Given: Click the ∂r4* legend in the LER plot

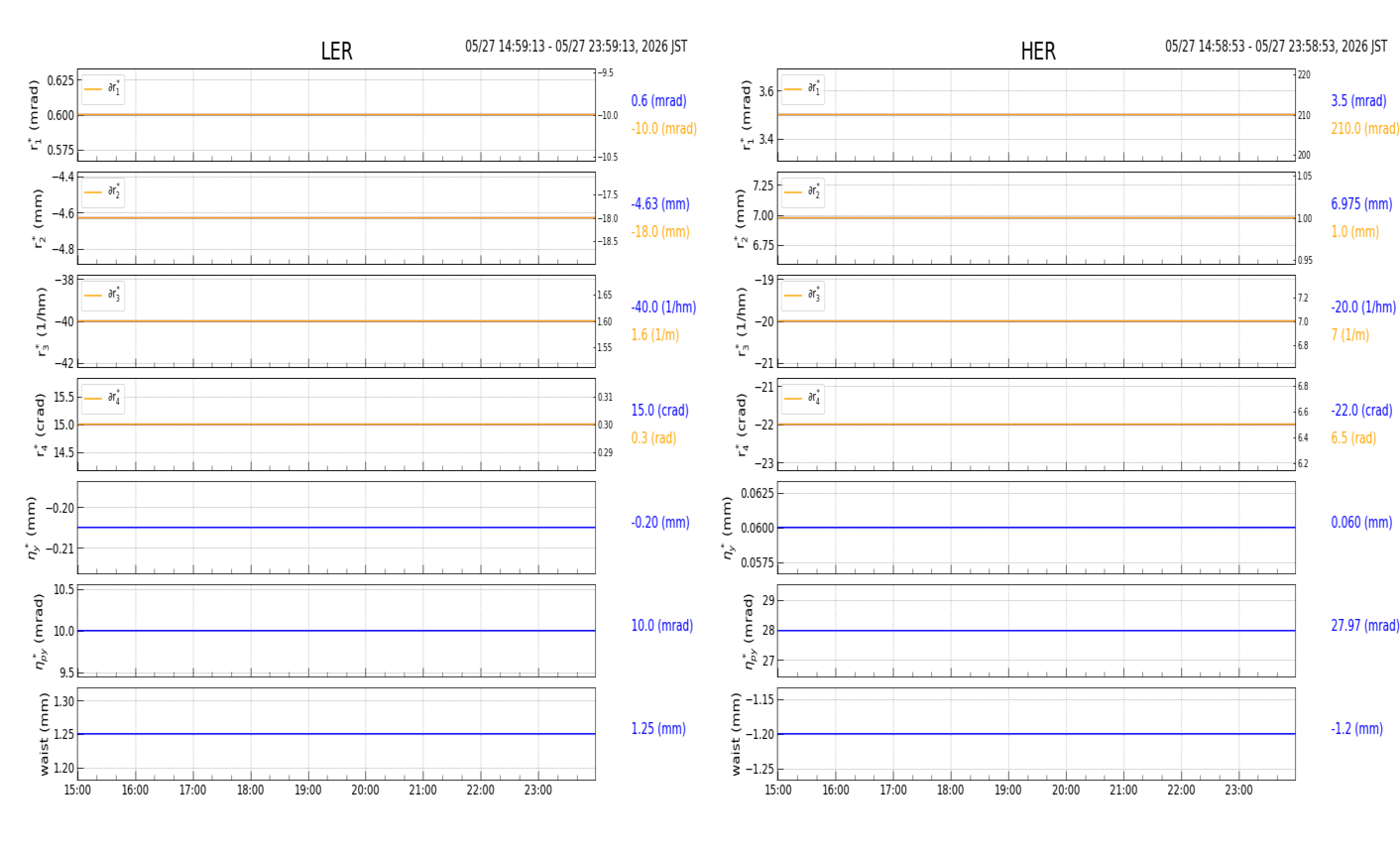Looking at the screenshot, I should point(103,399).
